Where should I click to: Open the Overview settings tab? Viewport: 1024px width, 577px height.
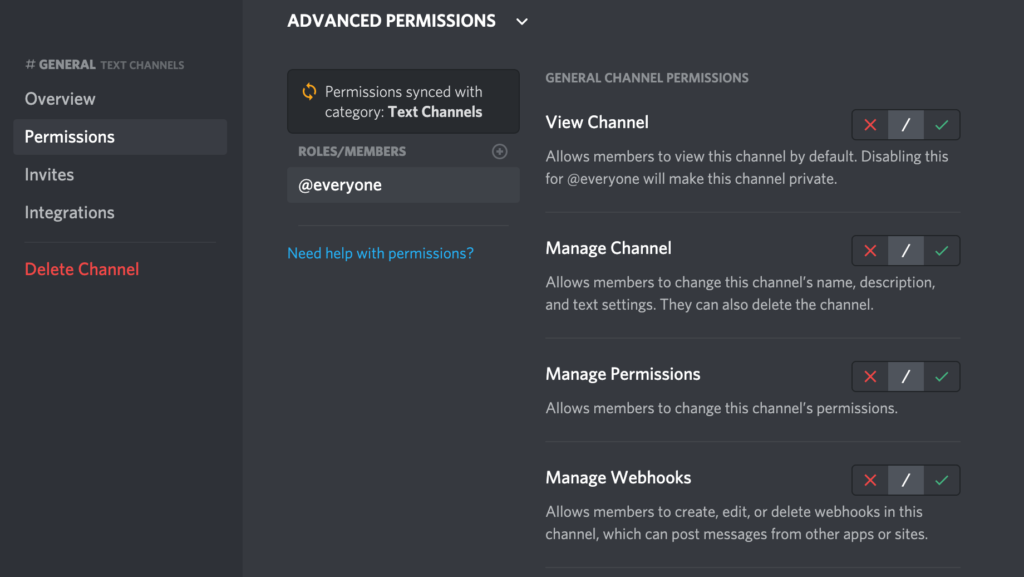pyautogui.click(x=60, y=99)
